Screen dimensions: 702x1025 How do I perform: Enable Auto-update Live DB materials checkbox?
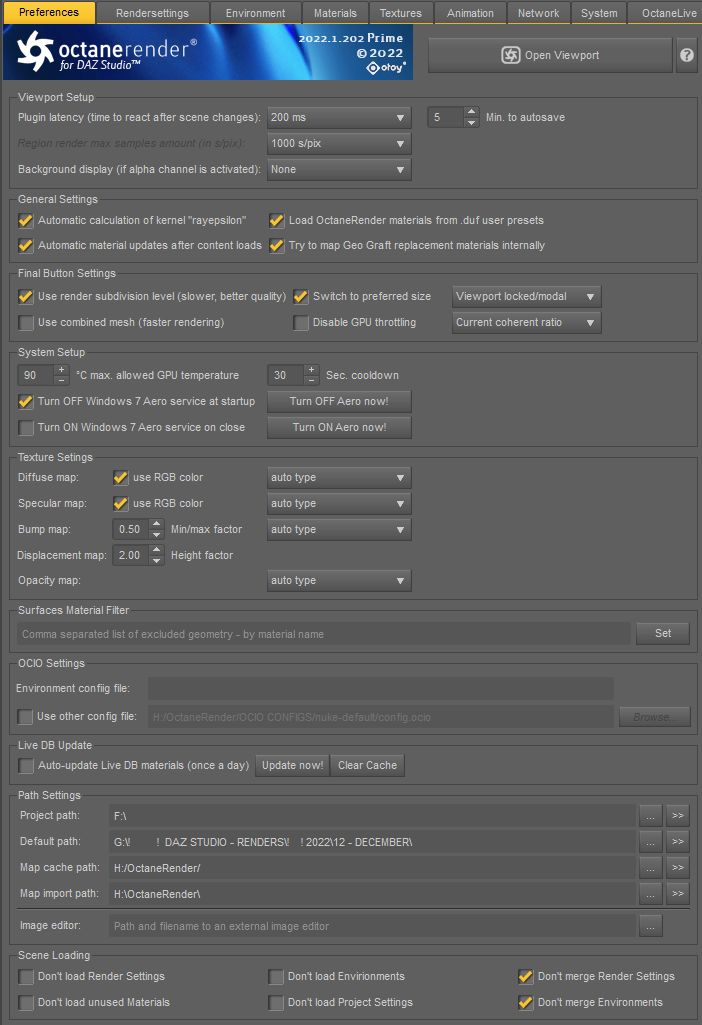25,765
